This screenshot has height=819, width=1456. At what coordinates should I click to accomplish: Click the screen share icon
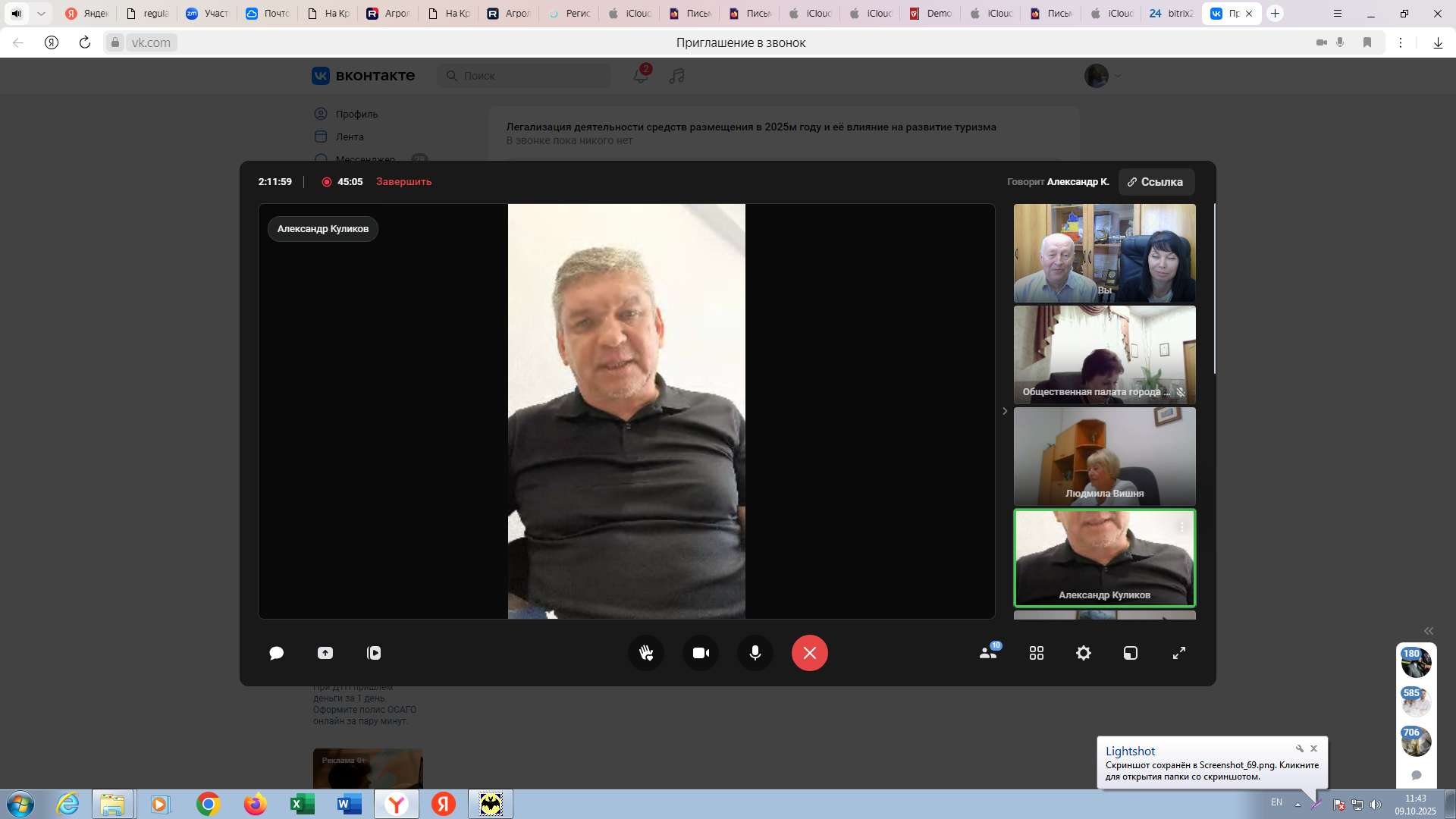(325, 653)
